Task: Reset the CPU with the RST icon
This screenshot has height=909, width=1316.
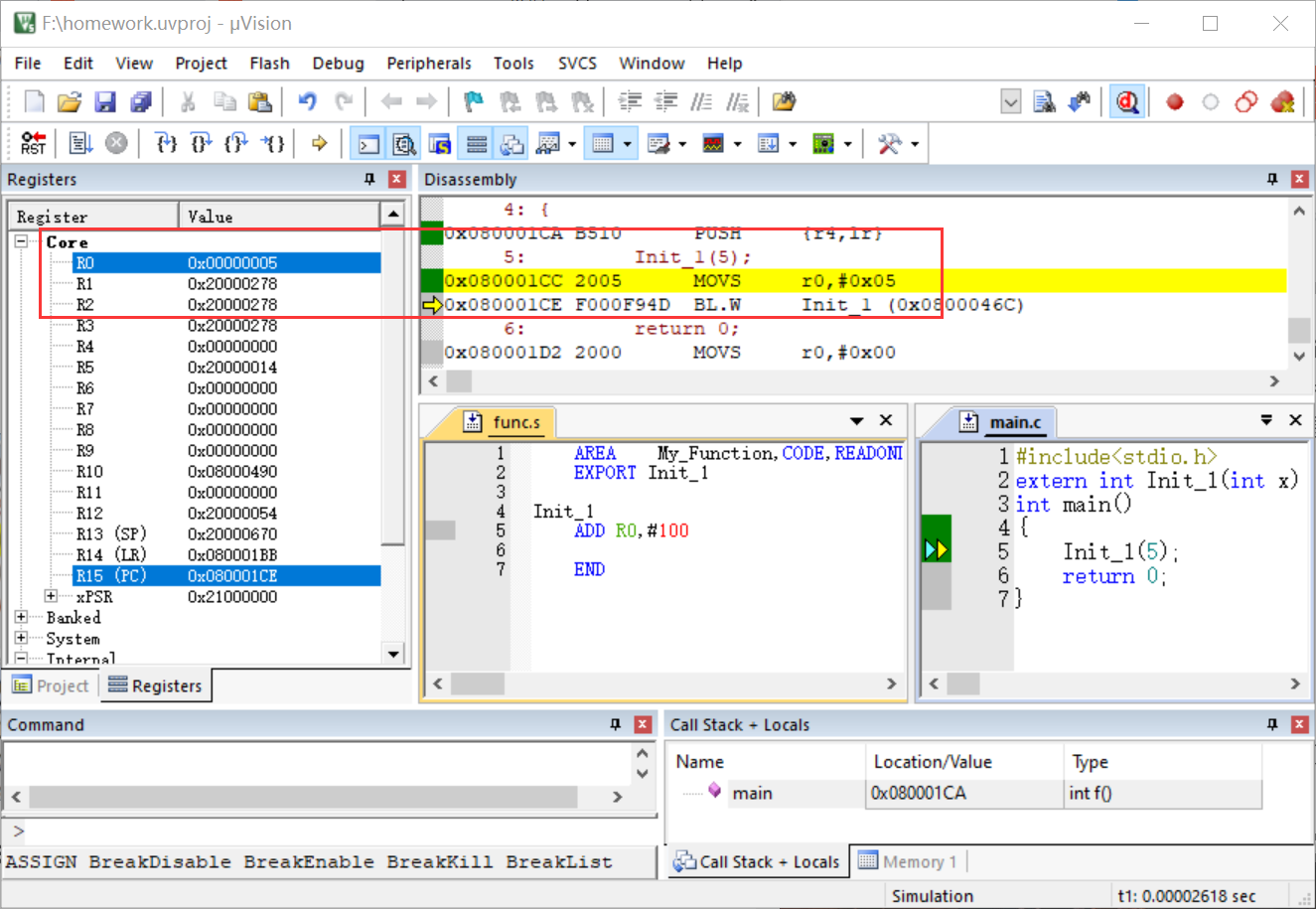Action: tap(34, 144)
